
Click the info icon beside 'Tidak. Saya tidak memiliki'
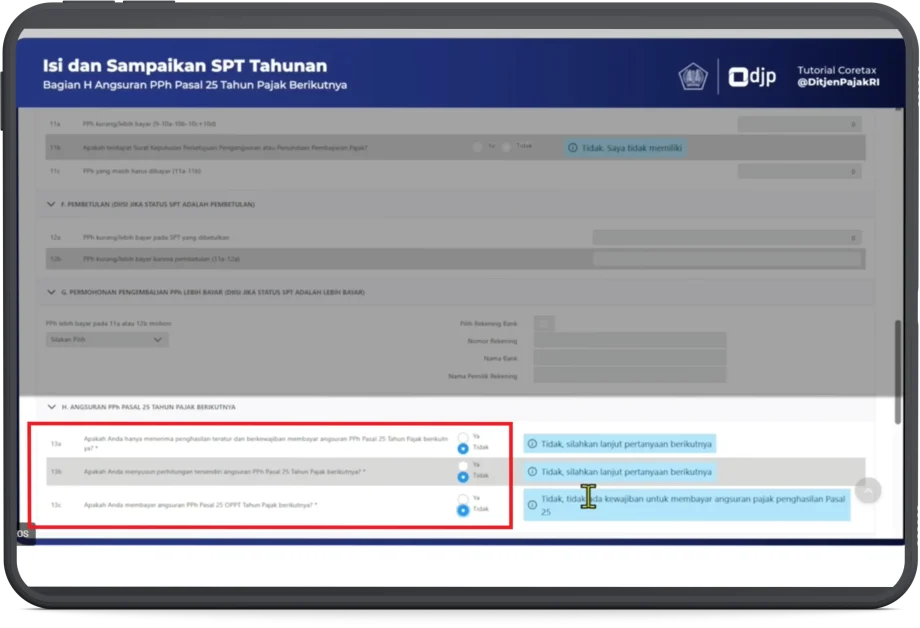coord(572,147)
